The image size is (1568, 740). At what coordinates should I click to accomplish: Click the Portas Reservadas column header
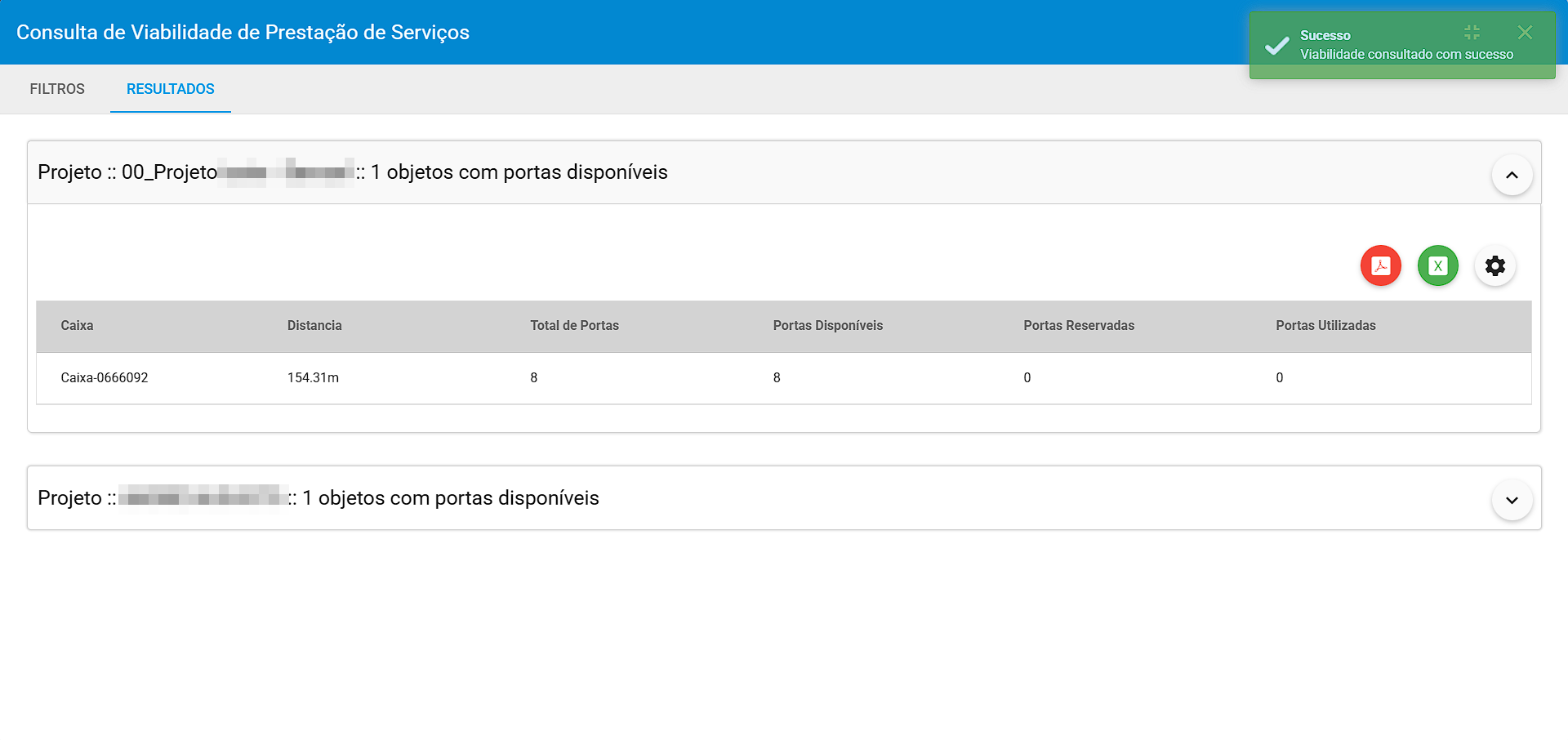pyautogui.click(x=1079, y=325)
